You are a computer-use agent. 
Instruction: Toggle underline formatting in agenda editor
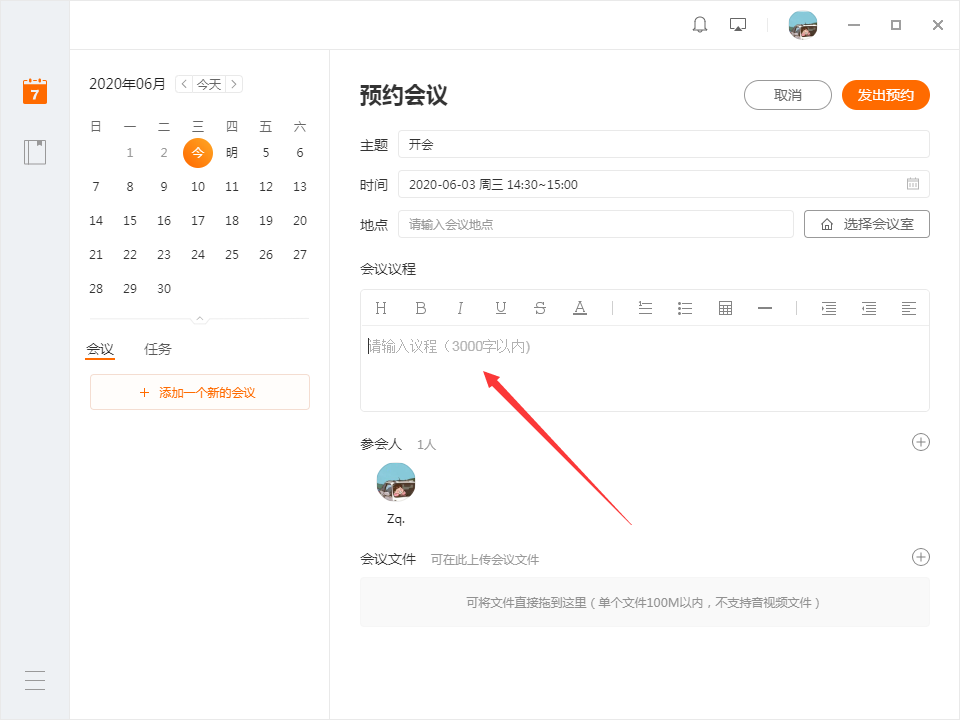point(501,308)
